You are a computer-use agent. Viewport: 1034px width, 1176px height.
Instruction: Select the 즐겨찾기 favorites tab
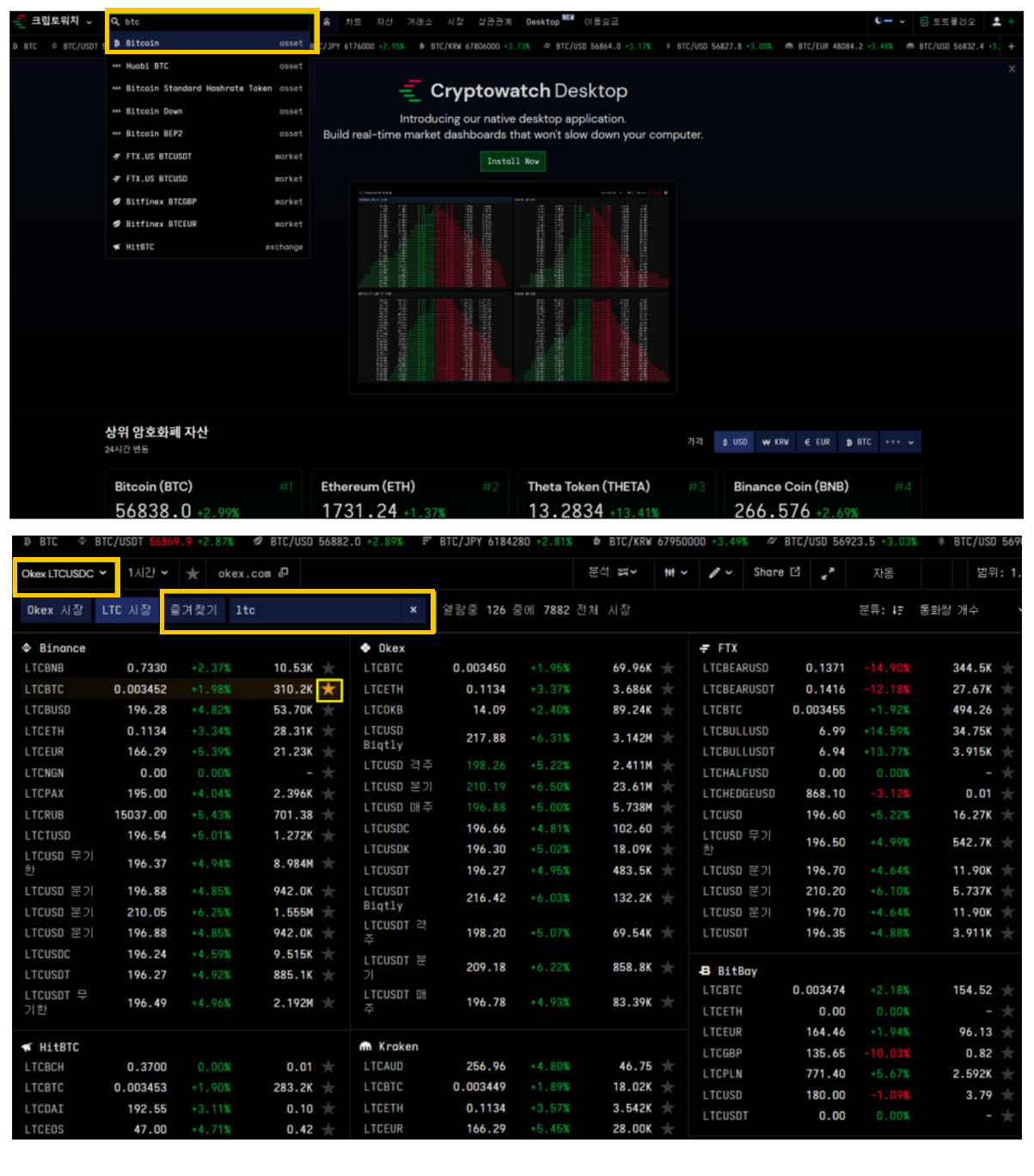tap(193, 610)
